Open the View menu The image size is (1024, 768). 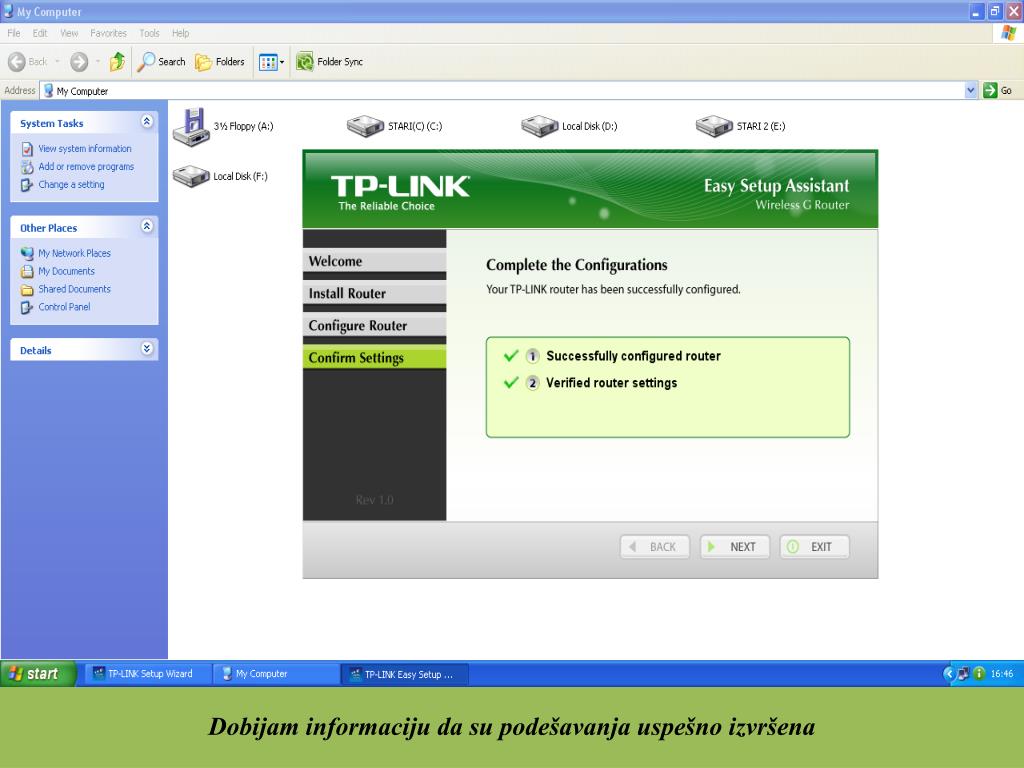click(x=69, y=33)
